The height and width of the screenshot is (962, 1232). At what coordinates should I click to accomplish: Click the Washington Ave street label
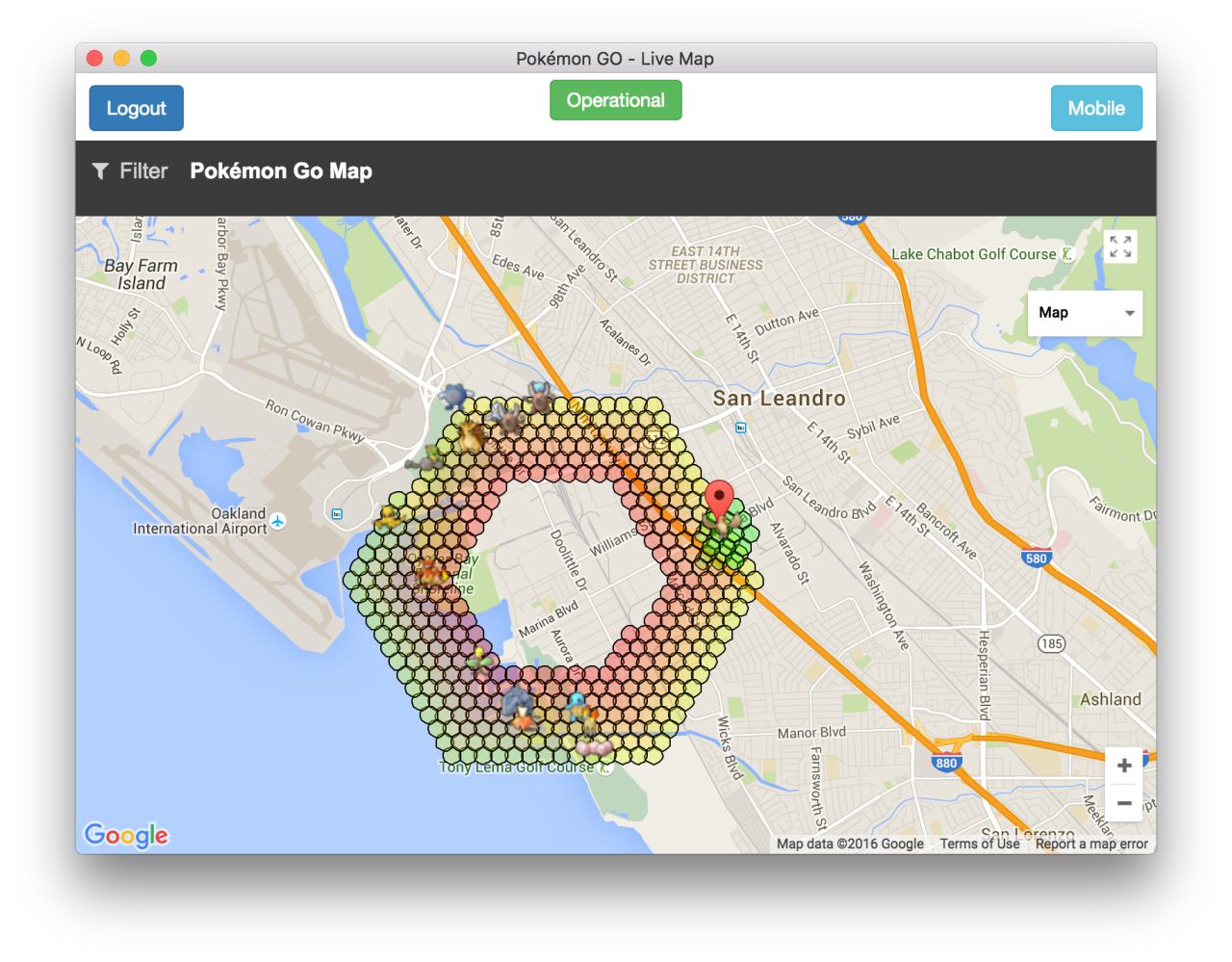[884, 606]
